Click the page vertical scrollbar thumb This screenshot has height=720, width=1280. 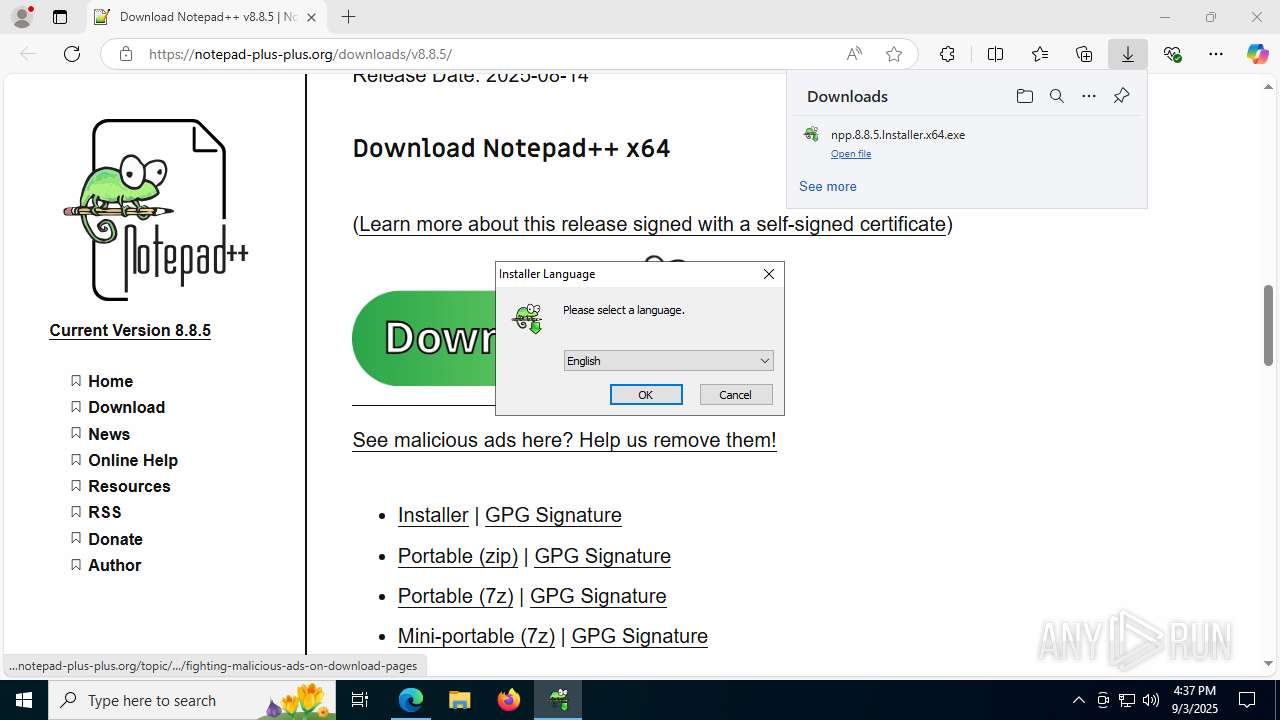coord(1268,326)
